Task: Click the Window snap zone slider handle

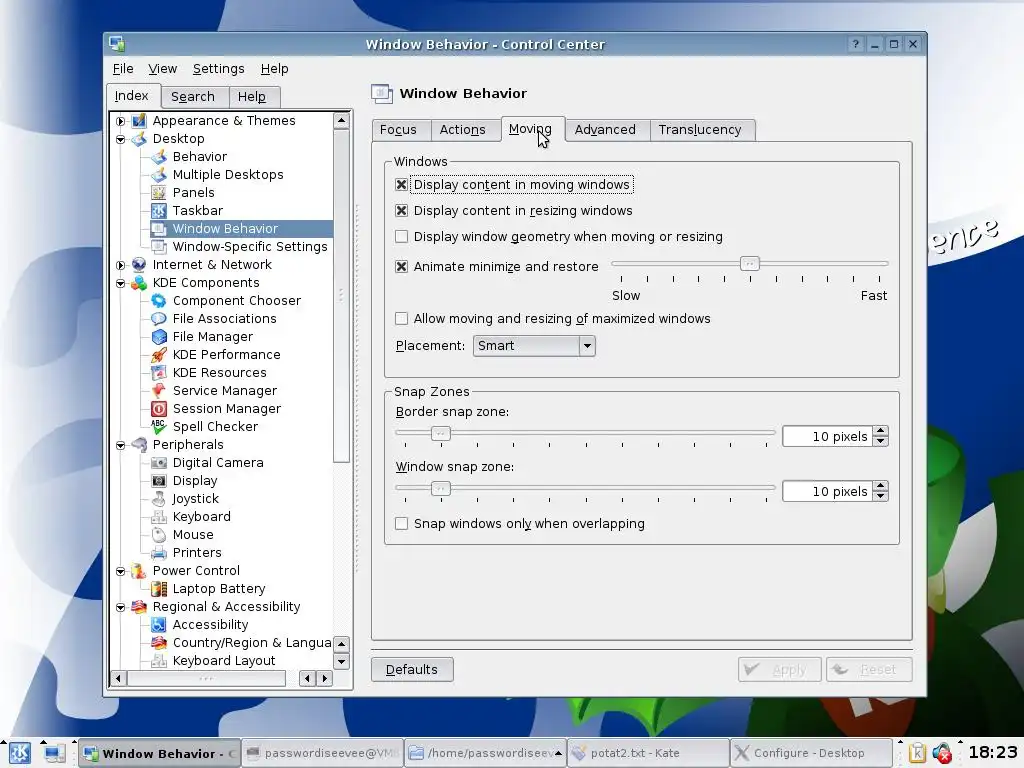Action: (441, 488)
